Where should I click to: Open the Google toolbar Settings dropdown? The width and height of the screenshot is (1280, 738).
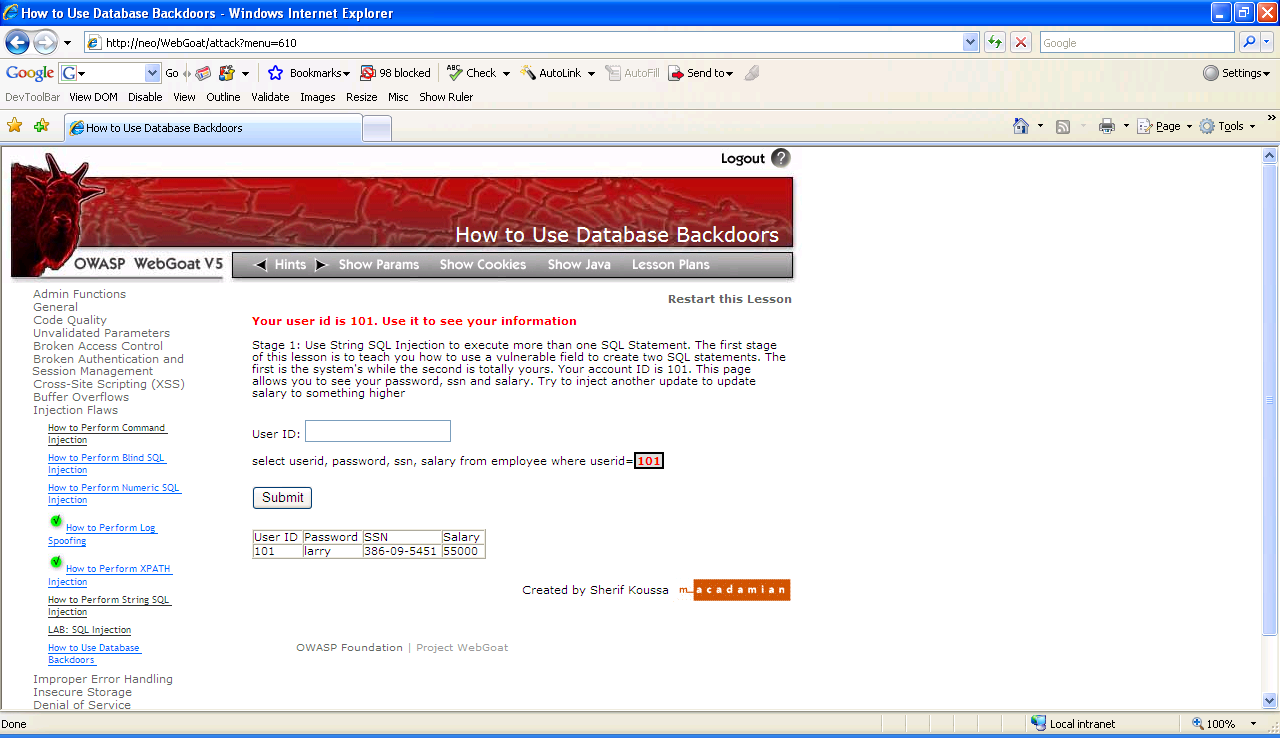[x=1236, y=73]
